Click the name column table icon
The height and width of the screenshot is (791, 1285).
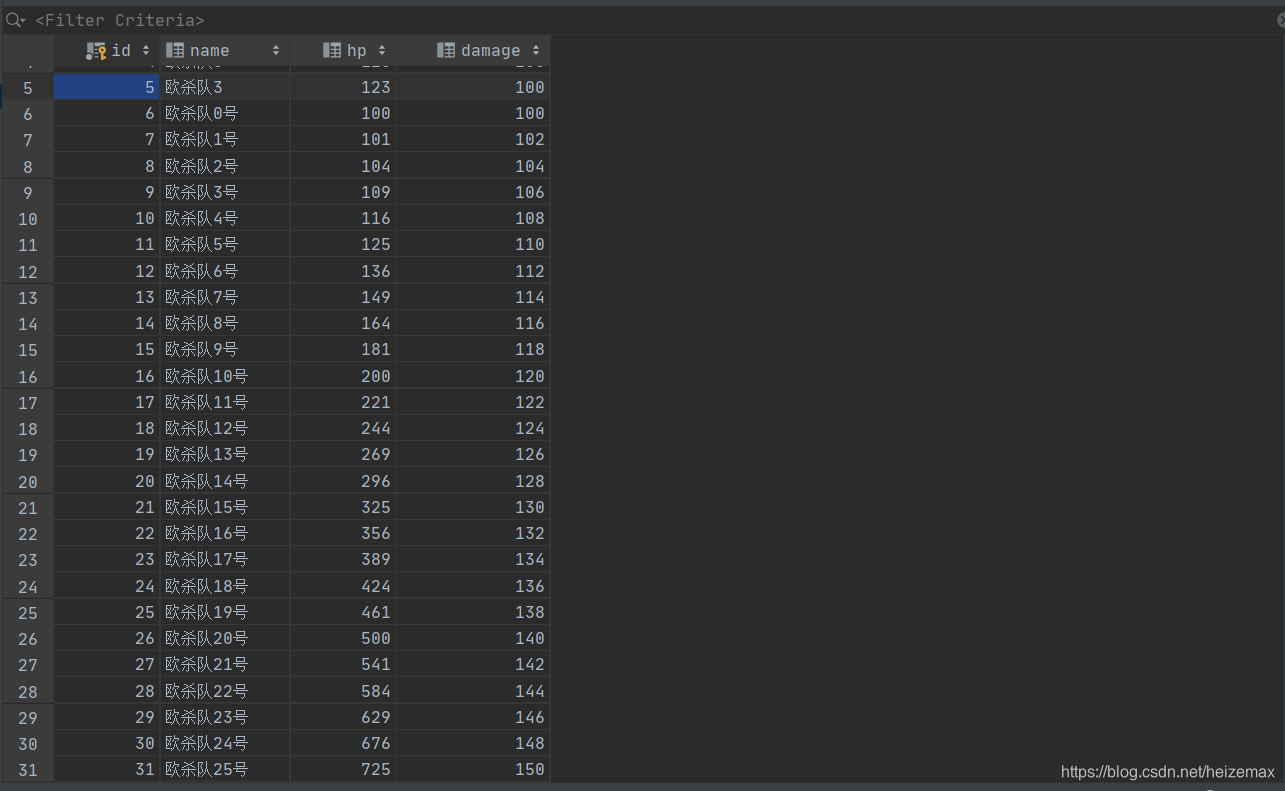[x=175, y=50]
